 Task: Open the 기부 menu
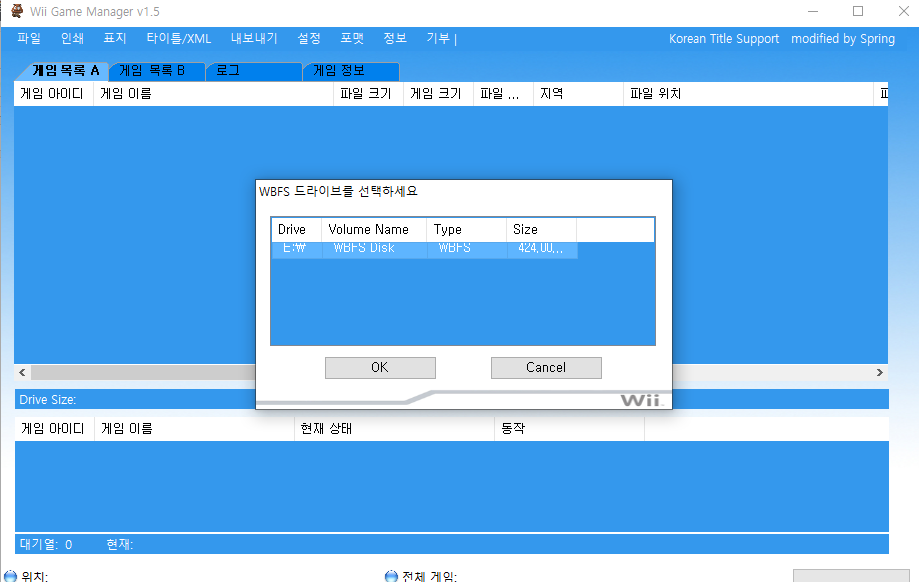(x=438, y=39)
